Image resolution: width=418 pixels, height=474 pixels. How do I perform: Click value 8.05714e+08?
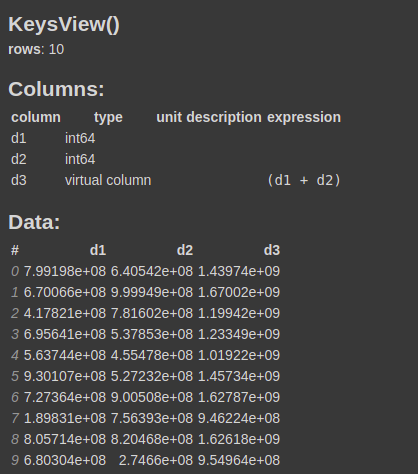click(65, 439)
